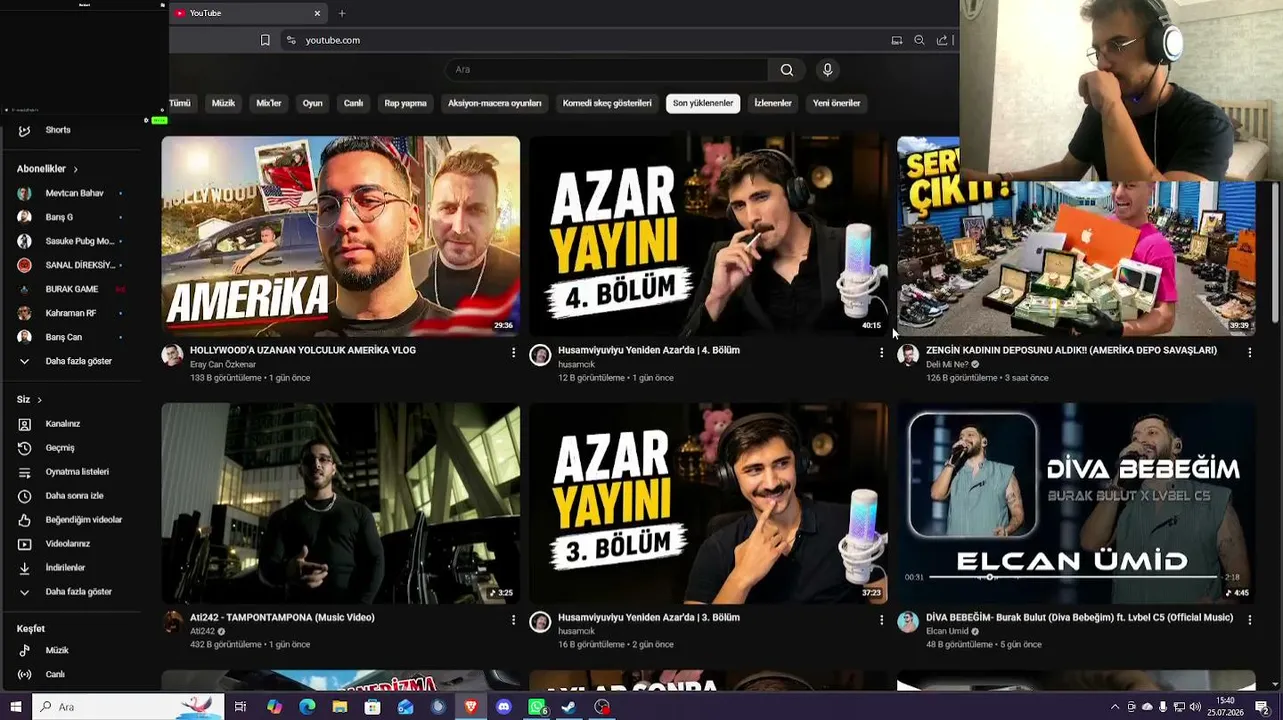Select the Mix'ler filter chip
This screenshot has width=1283, height=720.
coord(269,103)
